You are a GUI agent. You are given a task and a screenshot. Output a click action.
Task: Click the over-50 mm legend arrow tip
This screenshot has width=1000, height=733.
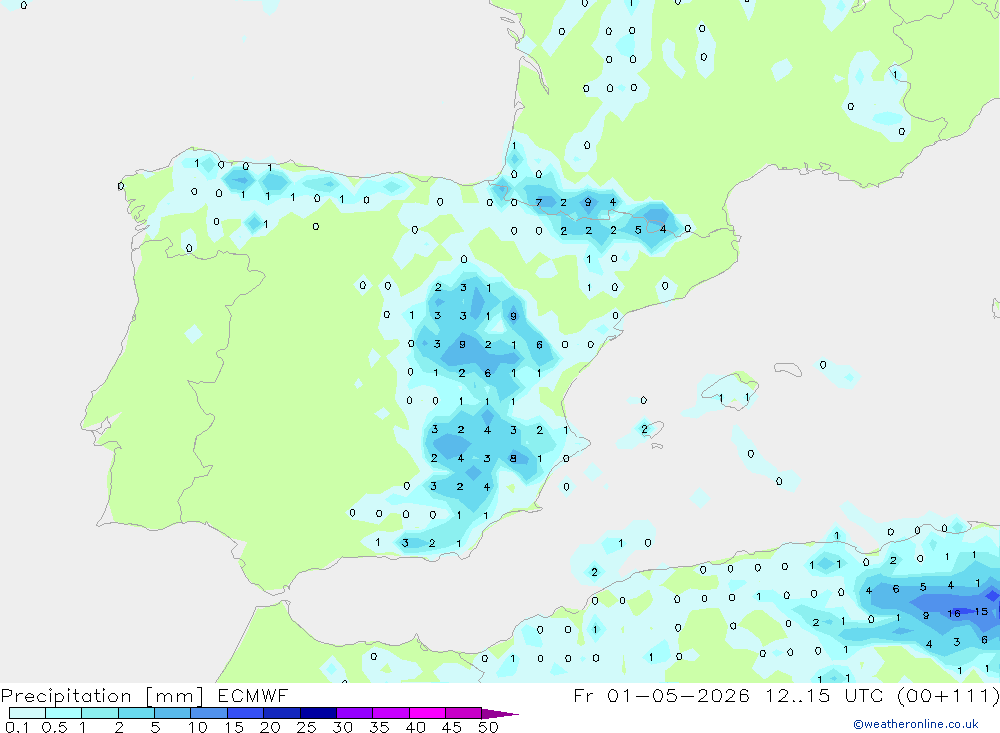(x=500, y=714)
